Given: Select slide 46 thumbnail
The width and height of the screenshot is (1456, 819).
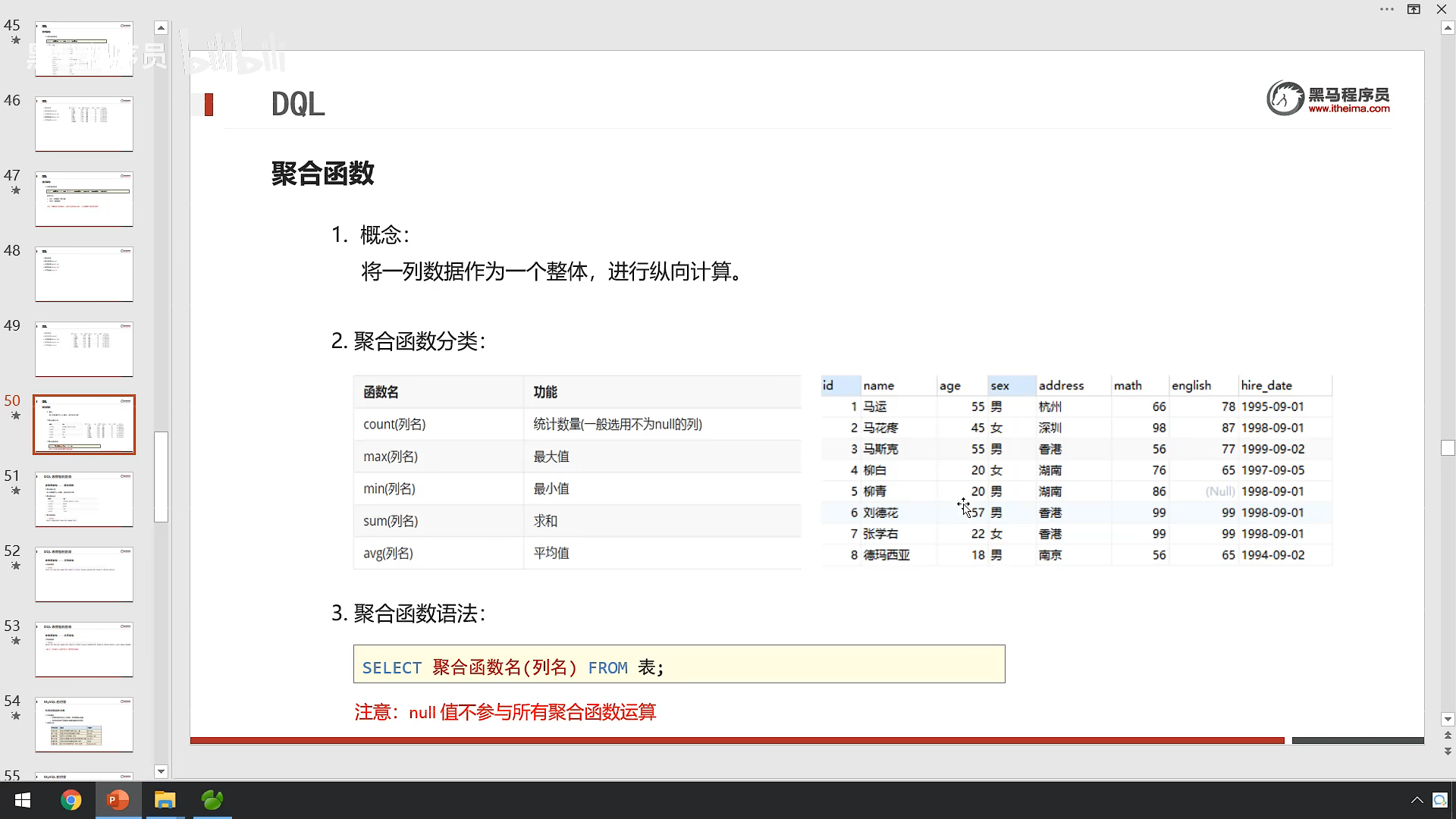Looking at the screenshot, I should click(x=84, y=124).
